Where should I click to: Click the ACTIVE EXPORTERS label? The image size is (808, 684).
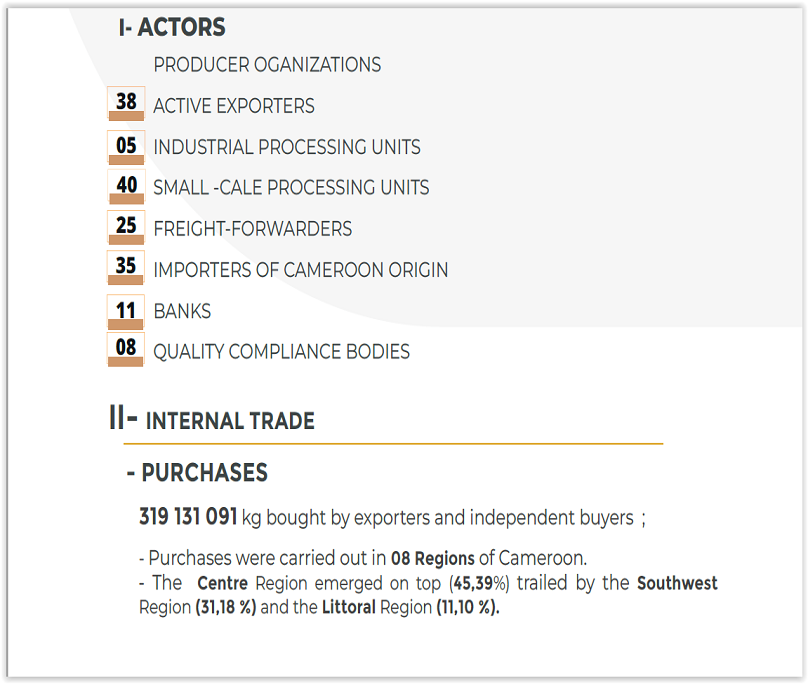pos(234,106)
